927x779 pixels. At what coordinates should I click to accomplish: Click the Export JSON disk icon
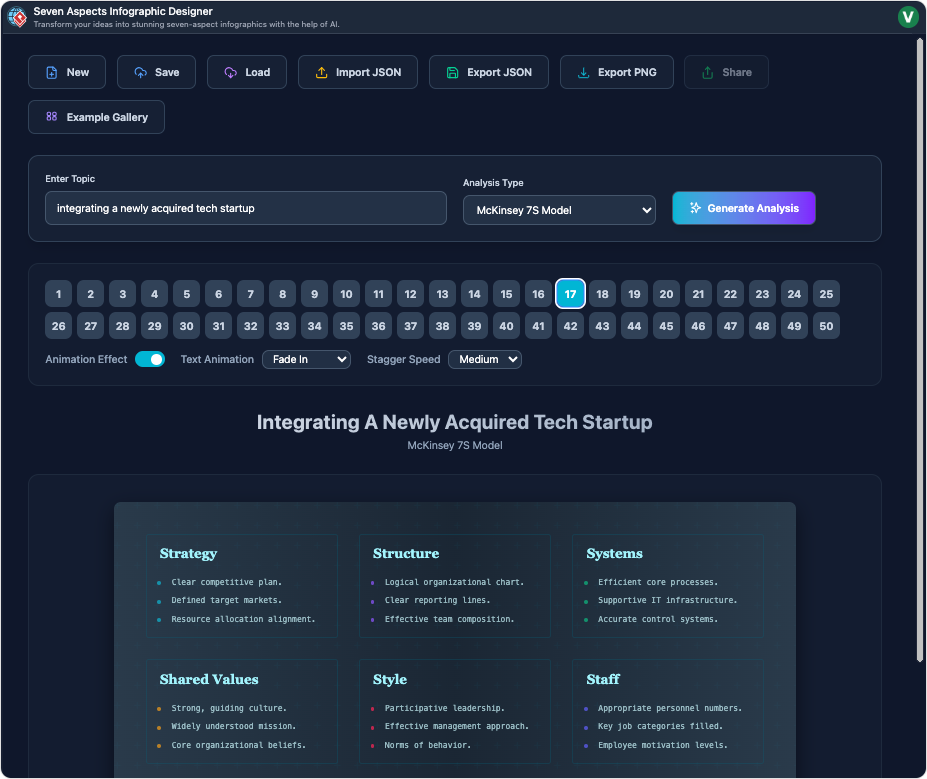[452, 73]
